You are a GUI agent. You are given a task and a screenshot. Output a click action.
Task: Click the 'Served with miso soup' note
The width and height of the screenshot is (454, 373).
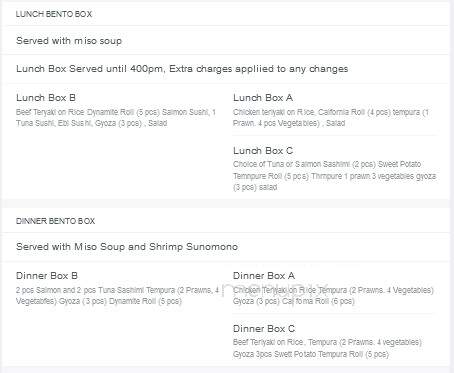coord(69,41)
